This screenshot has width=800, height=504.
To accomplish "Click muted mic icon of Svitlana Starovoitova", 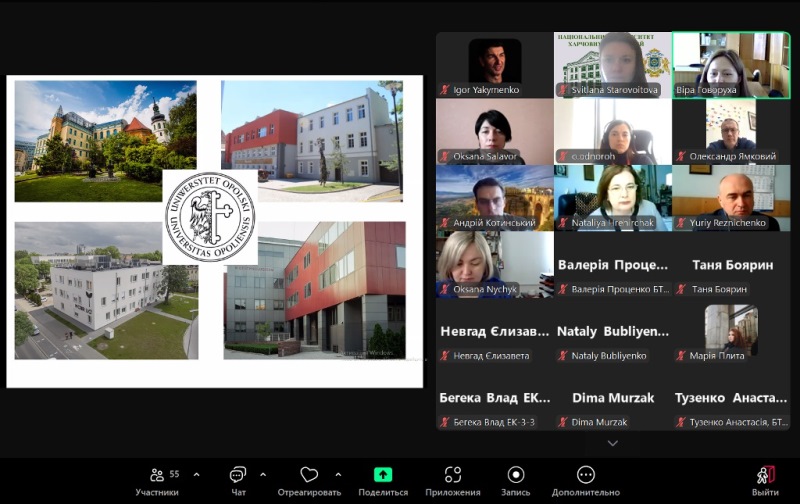I will tap(563, 90).
